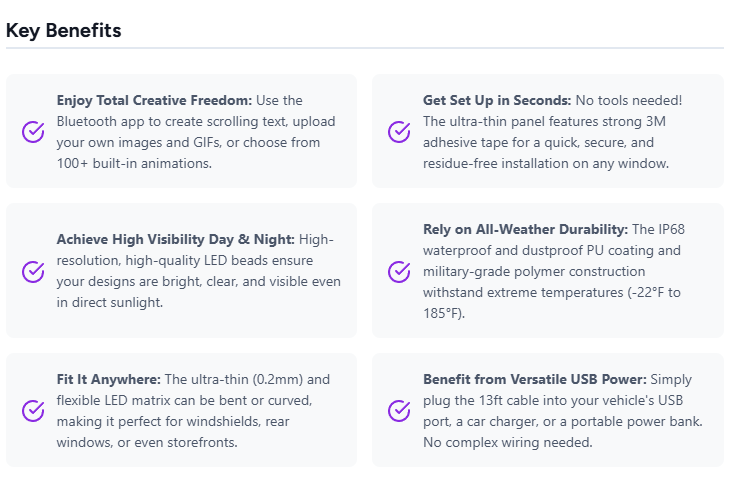Image resolution: width=739 pixels, height=487 pixels.
Task: Click the bold 'Enjoy Total Creative Freedom' title
Action: coord(154,100)
